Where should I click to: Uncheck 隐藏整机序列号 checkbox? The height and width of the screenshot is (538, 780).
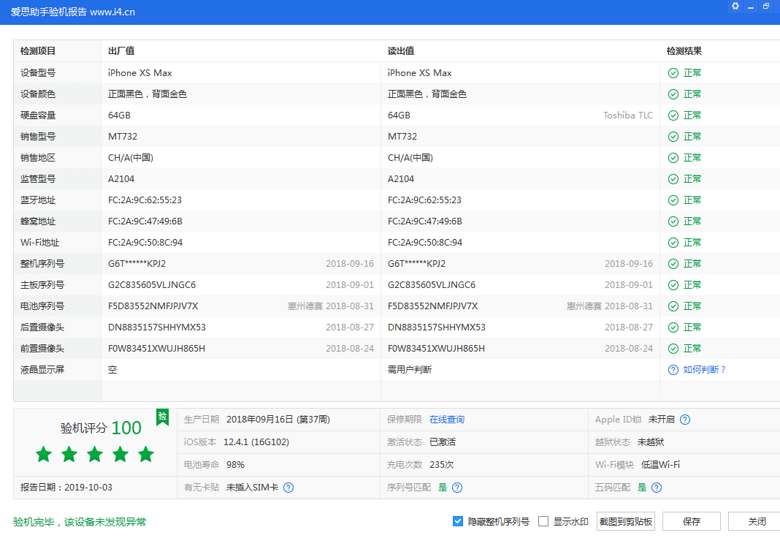click(458, 521)
